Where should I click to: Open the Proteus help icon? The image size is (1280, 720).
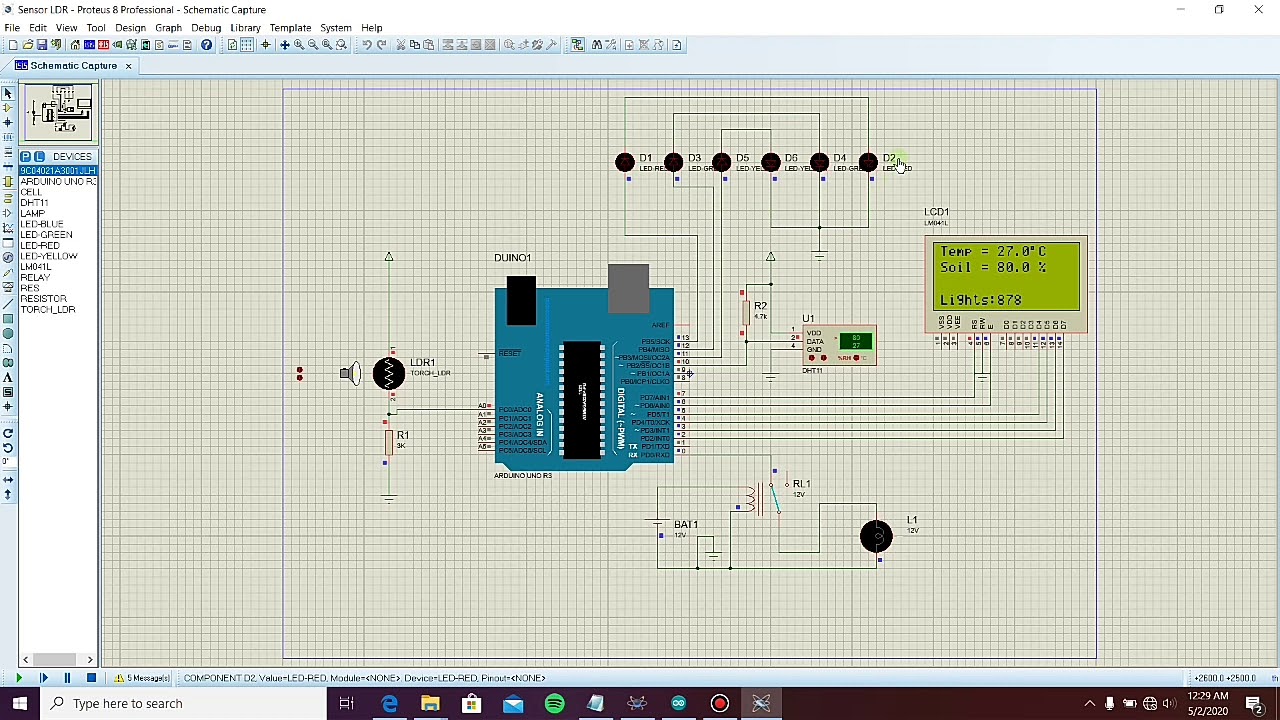point(206,45)
